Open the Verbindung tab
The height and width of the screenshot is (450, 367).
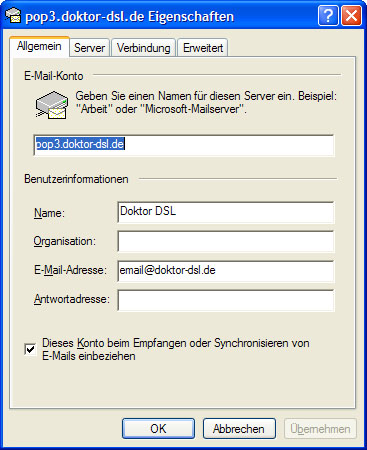(143, 48)
